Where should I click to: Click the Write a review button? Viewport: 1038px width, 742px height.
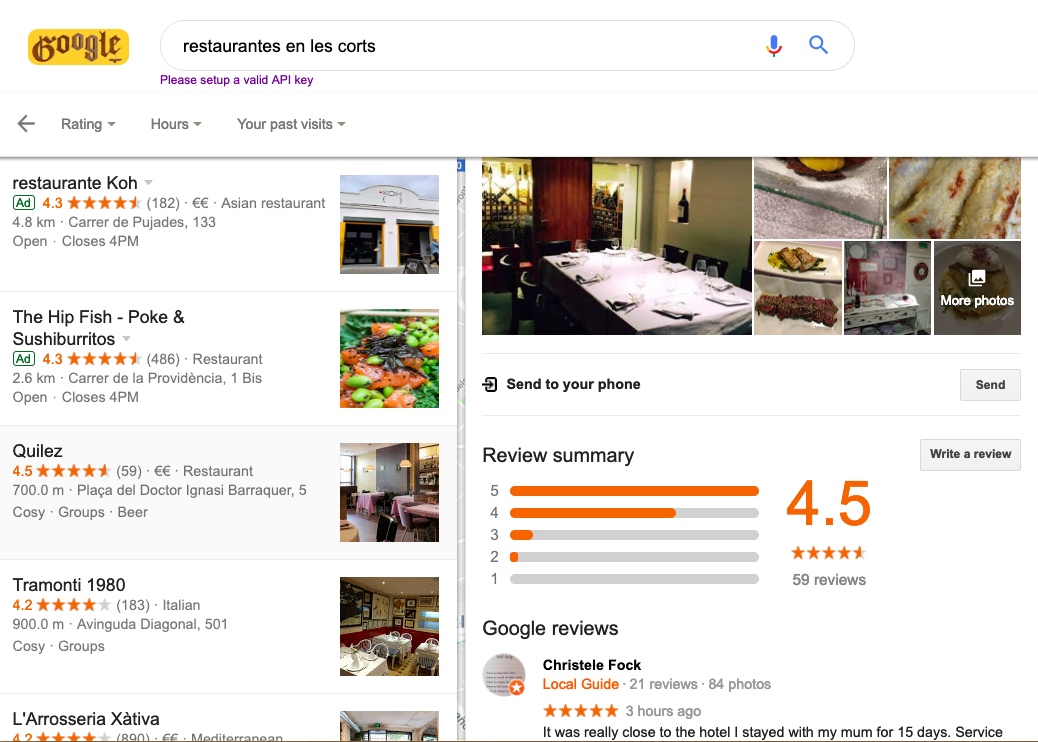[970, 454]
